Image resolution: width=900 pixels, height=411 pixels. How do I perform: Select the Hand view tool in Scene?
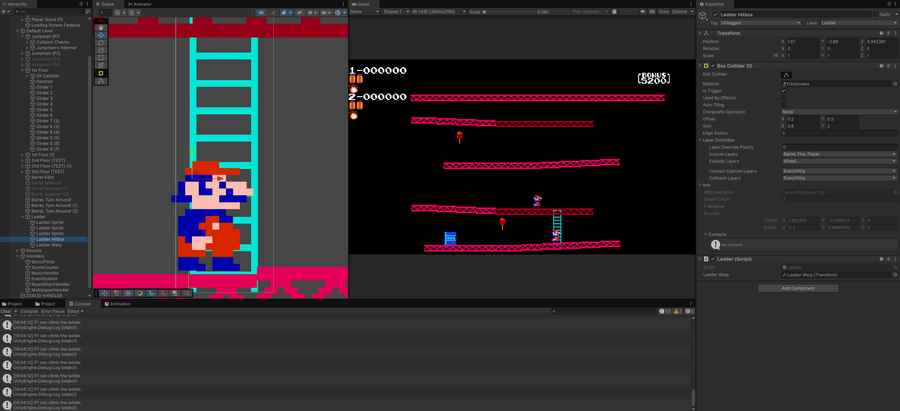tap(101, 28)
